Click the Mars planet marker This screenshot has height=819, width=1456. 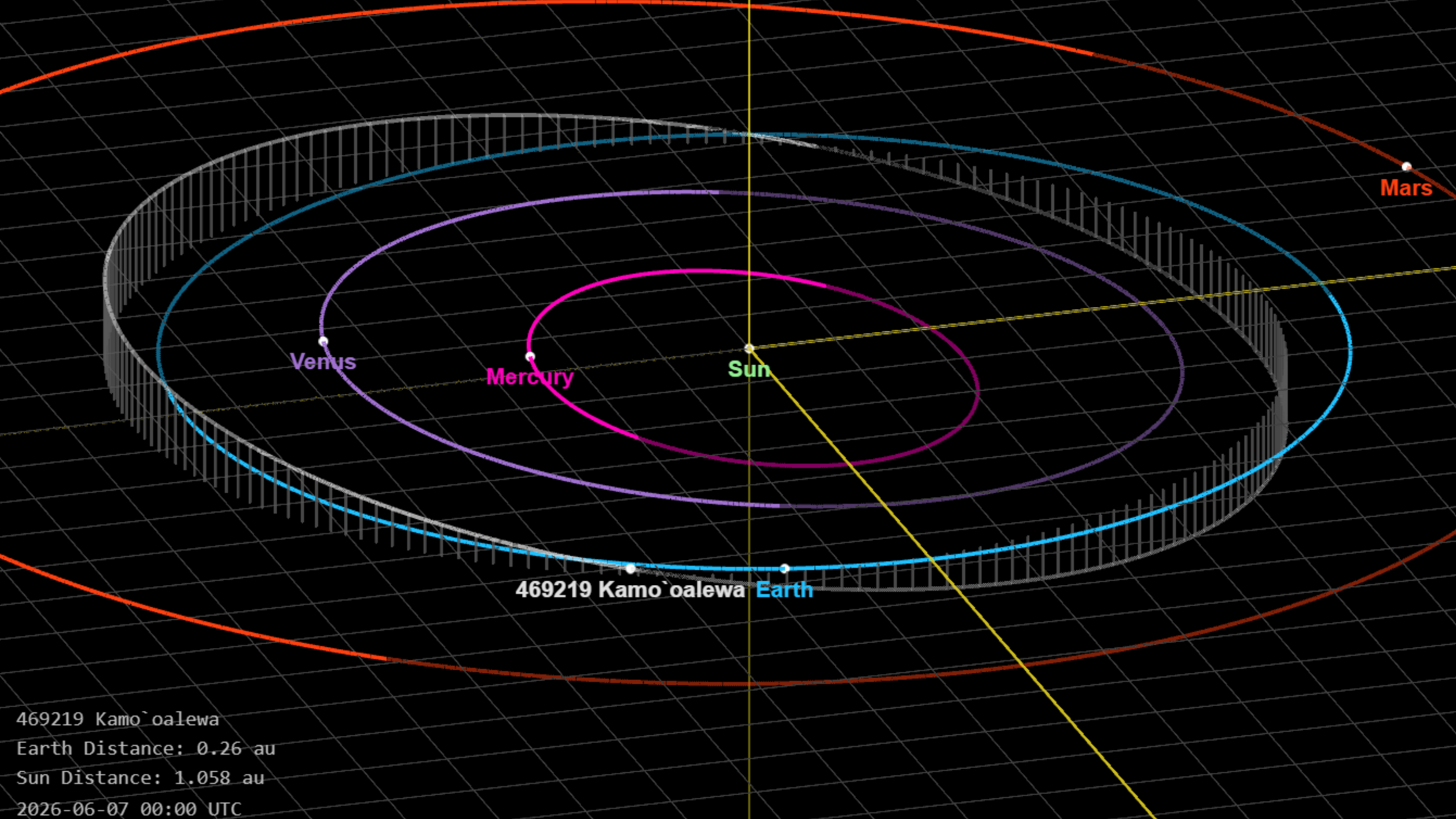[x=1406, y=167]
